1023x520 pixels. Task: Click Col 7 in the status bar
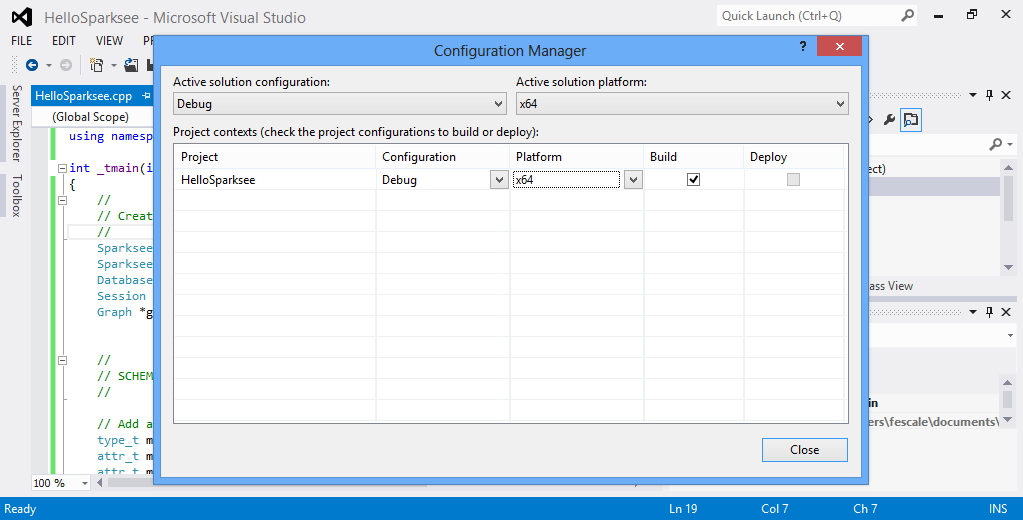pyautogui.click(x=774, y=509)
